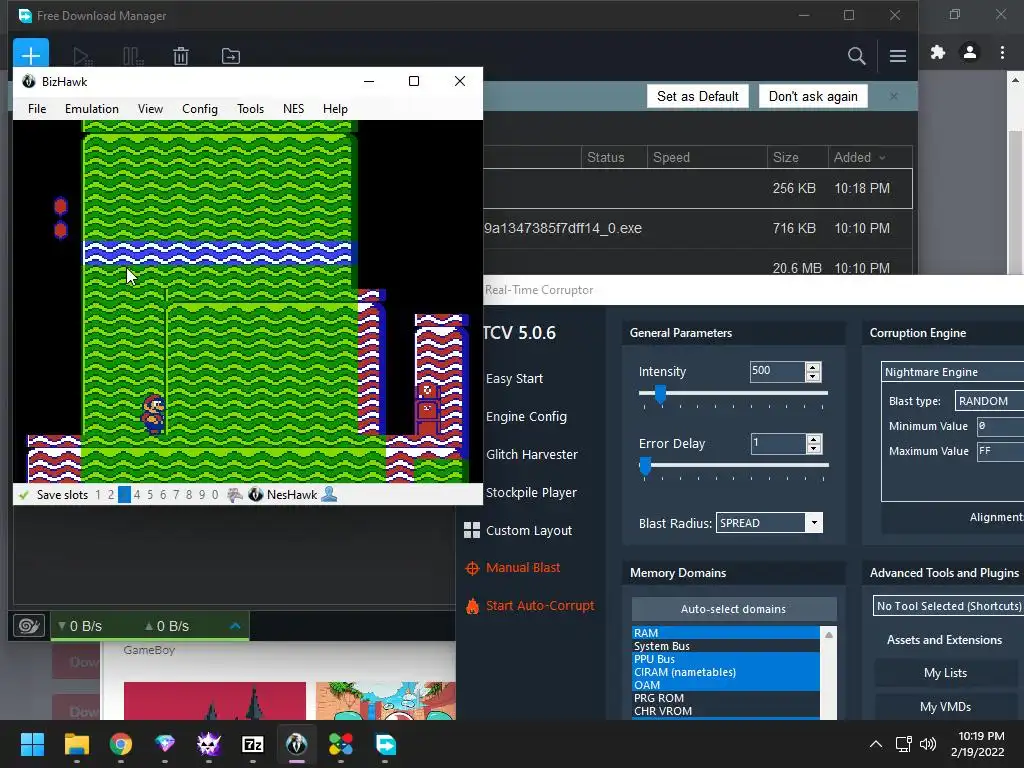This screenshot has height=768, width=1024.
Task: Click the add download plus button
Action: tap(31, 54)
